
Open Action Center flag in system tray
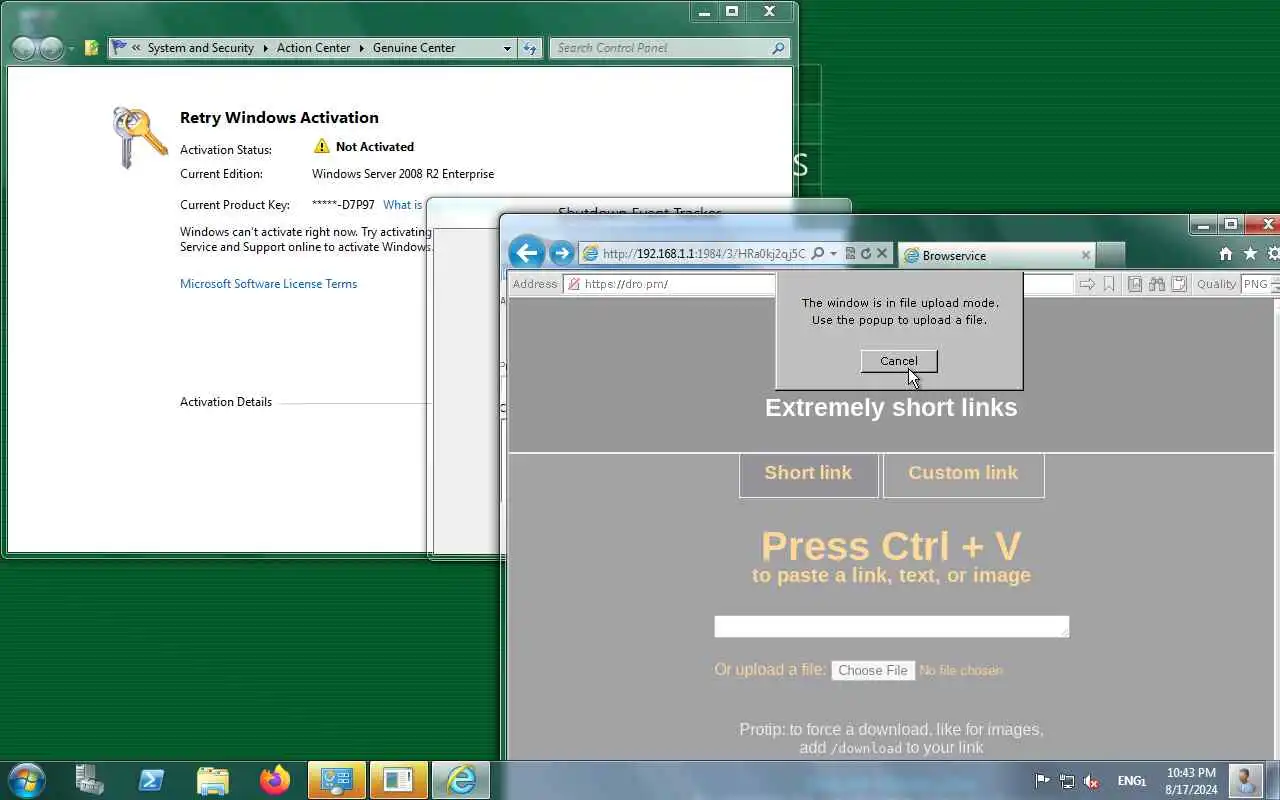pos(1041,781)
